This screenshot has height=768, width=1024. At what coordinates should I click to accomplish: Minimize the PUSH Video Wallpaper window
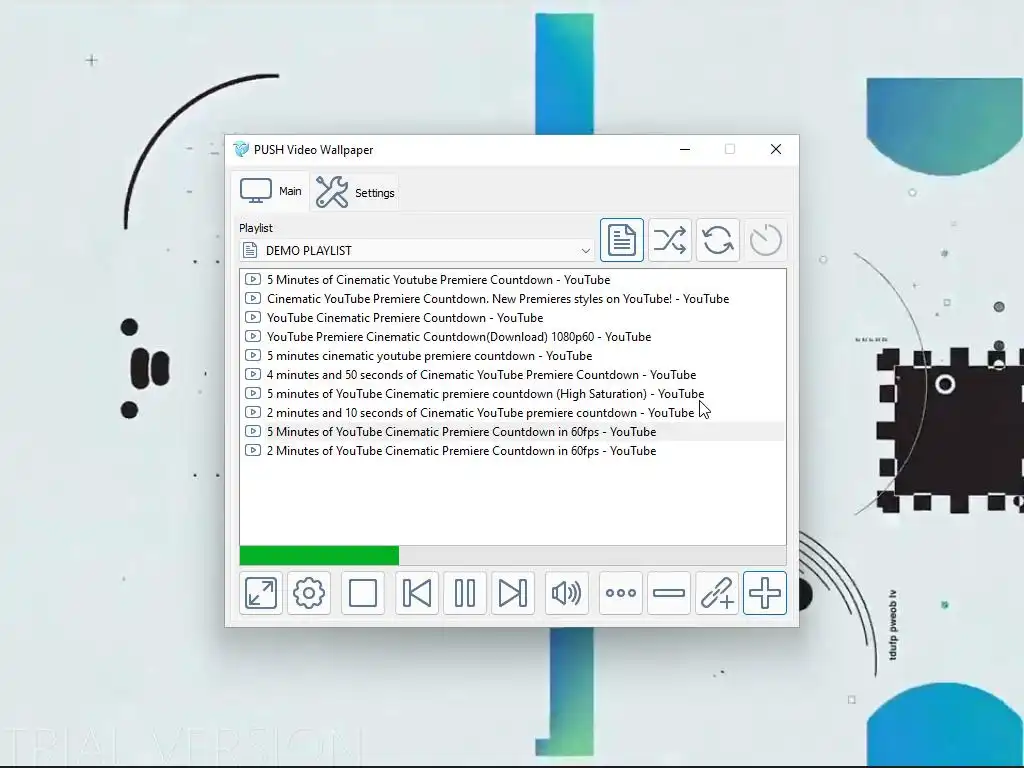pyautogui.click(x=685, y=149)
